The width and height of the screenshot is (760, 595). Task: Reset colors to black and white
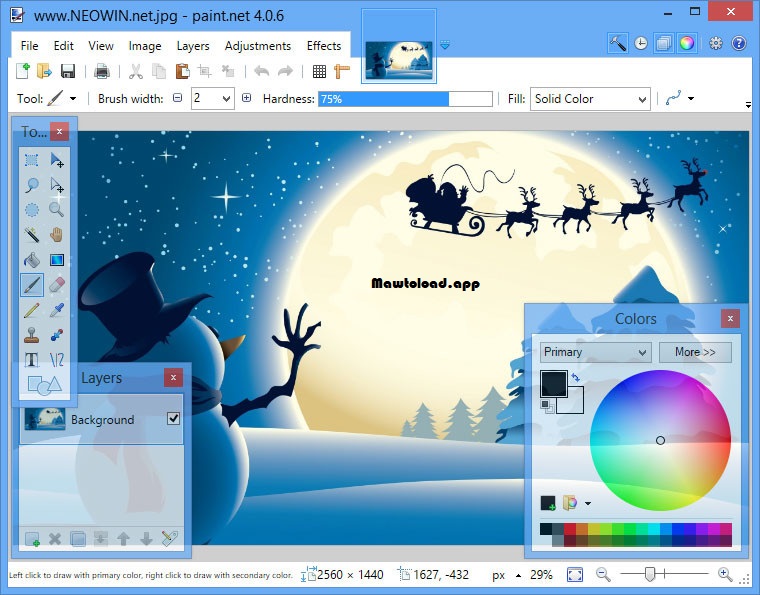click(x=547, y=406)
